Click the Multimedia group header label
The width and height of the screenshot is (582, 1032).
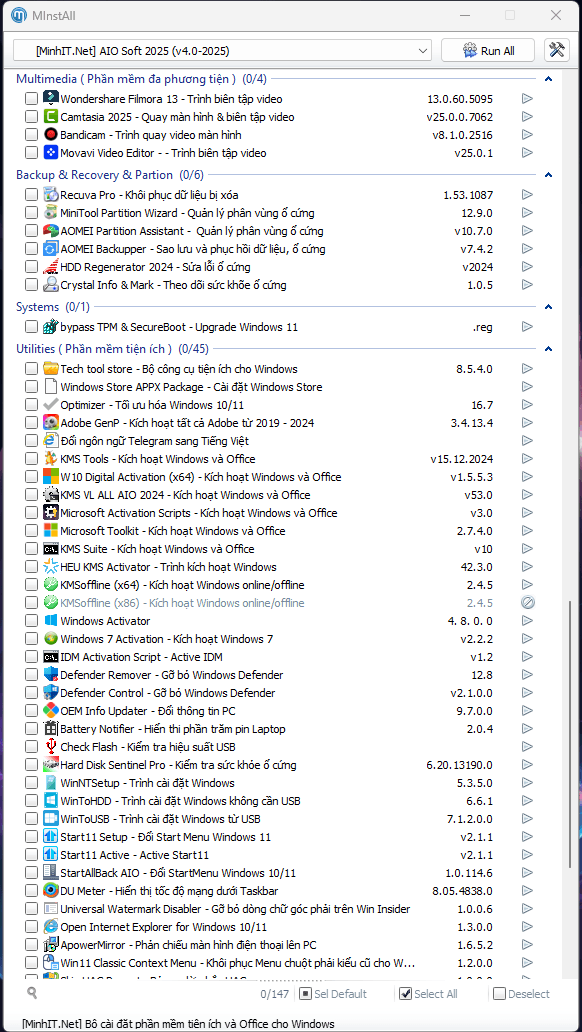click(x=141, y=79)
